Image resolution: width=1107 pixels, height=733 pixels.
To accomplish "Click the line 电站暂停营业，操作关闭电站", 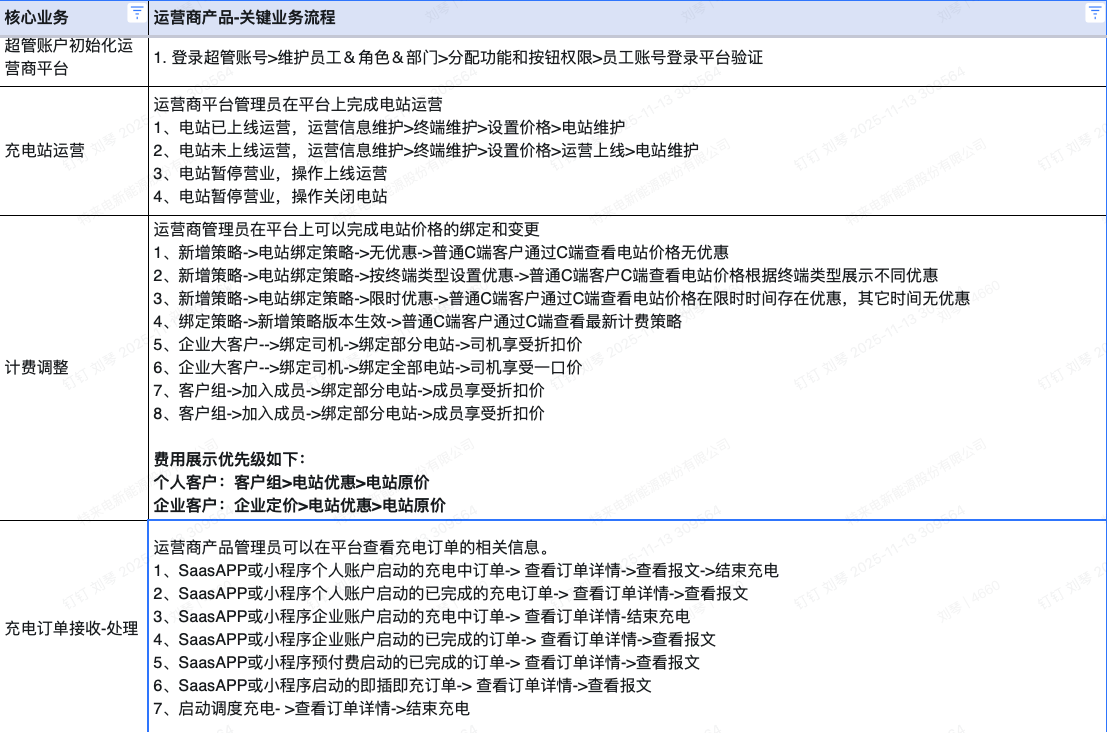I will point(270,196).
